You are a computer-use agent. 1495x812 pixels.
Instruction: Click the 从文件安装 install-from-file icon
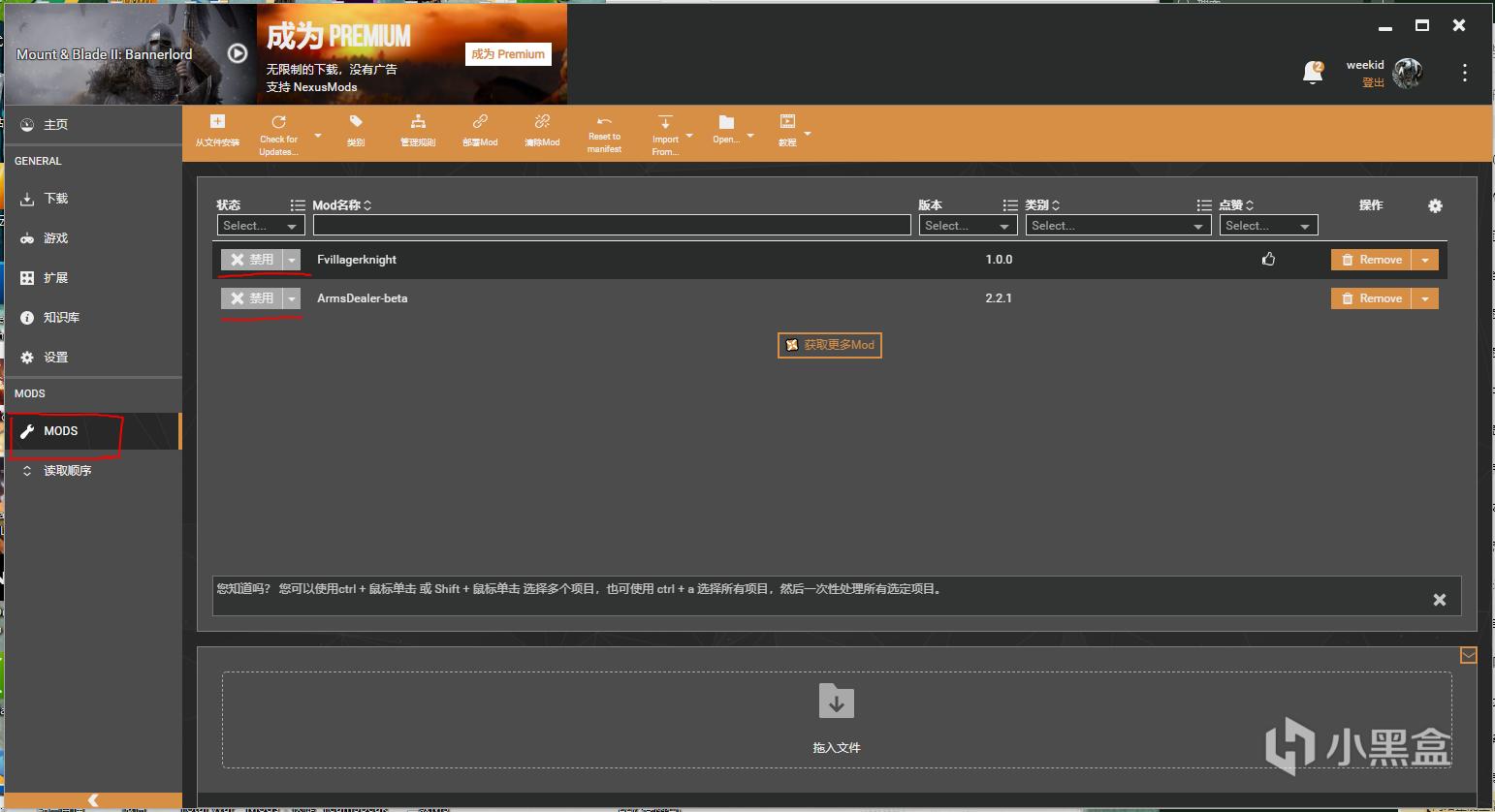pos(217,122)
